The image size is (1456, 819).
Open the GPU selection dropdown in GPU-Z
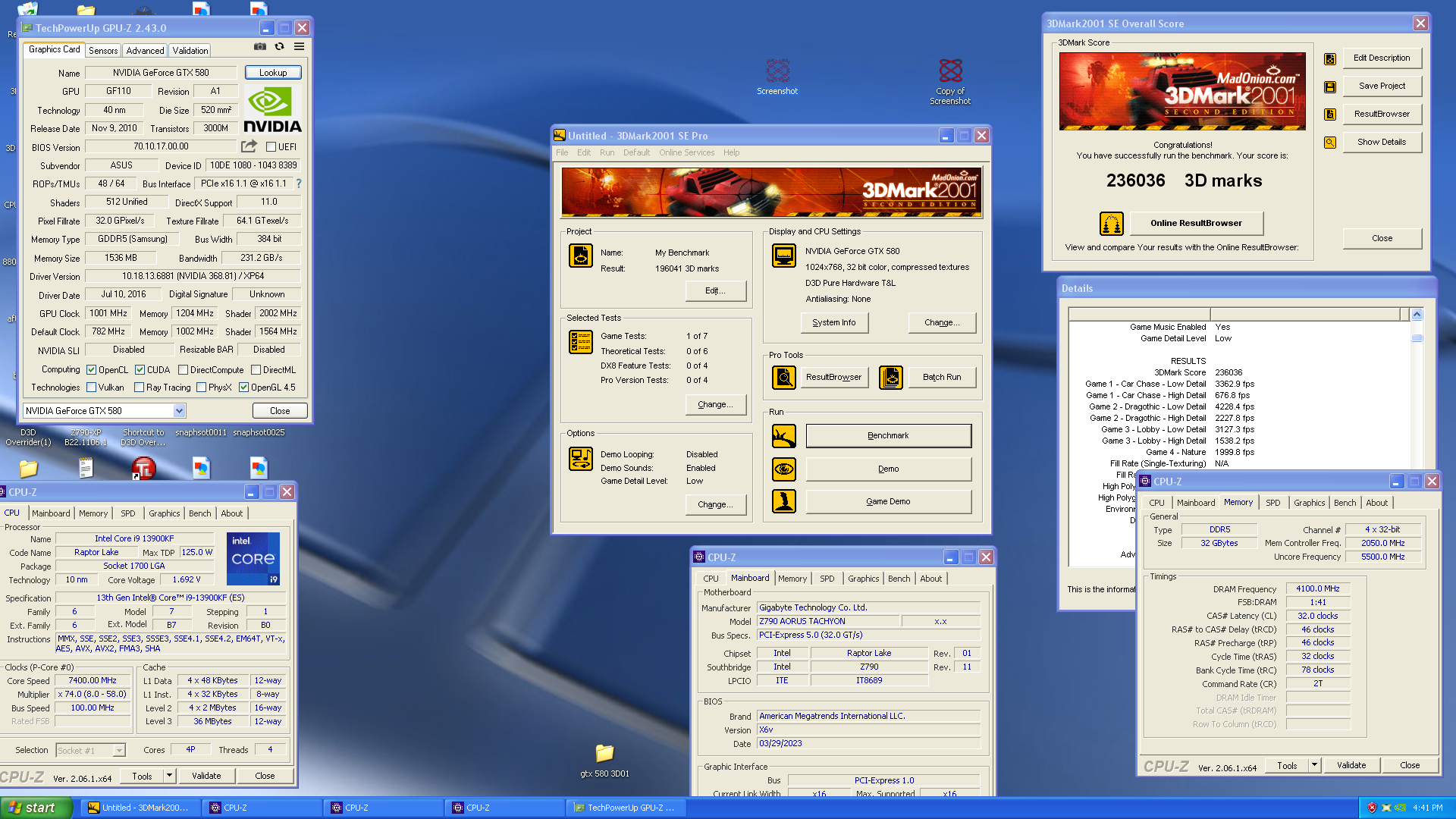click(180, 411)
